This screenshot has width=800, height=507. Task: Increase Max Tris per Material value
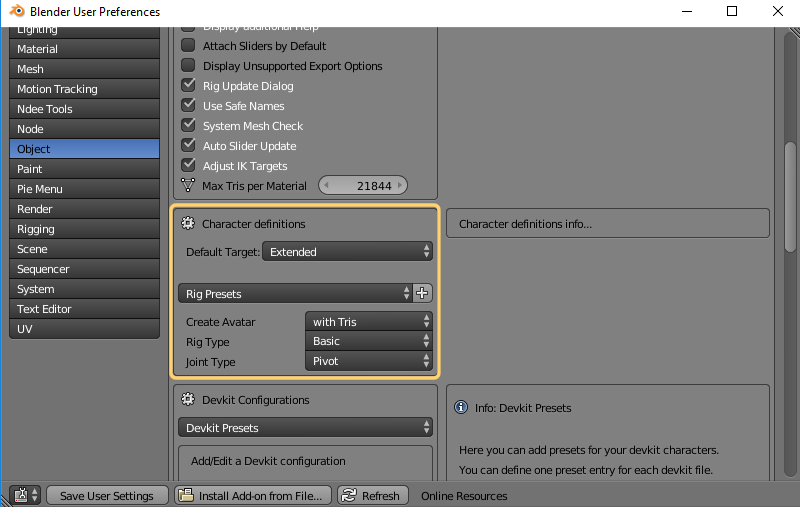(400, 186)
